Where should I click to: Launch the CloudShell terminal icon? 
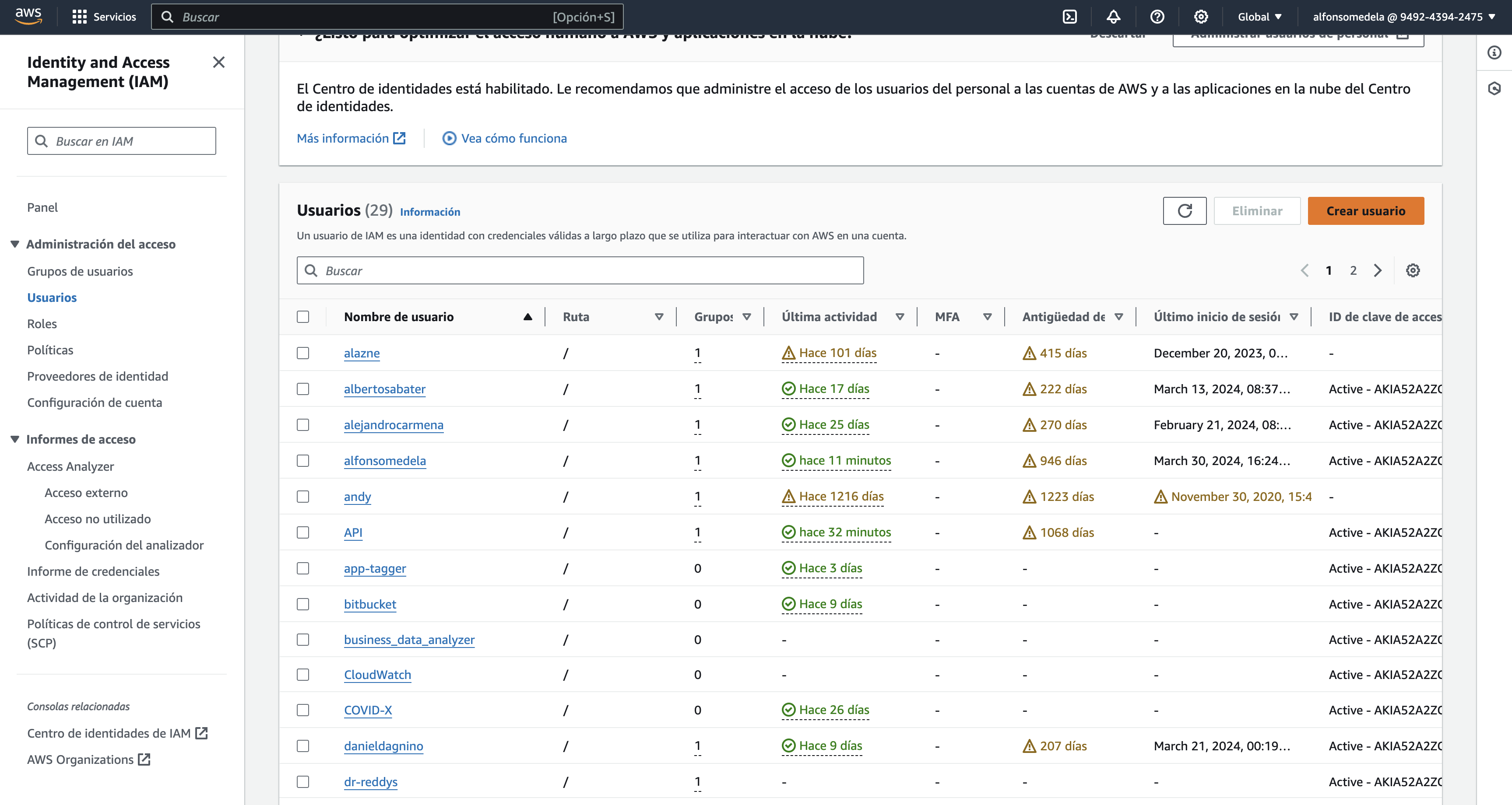coord(1070,17)
